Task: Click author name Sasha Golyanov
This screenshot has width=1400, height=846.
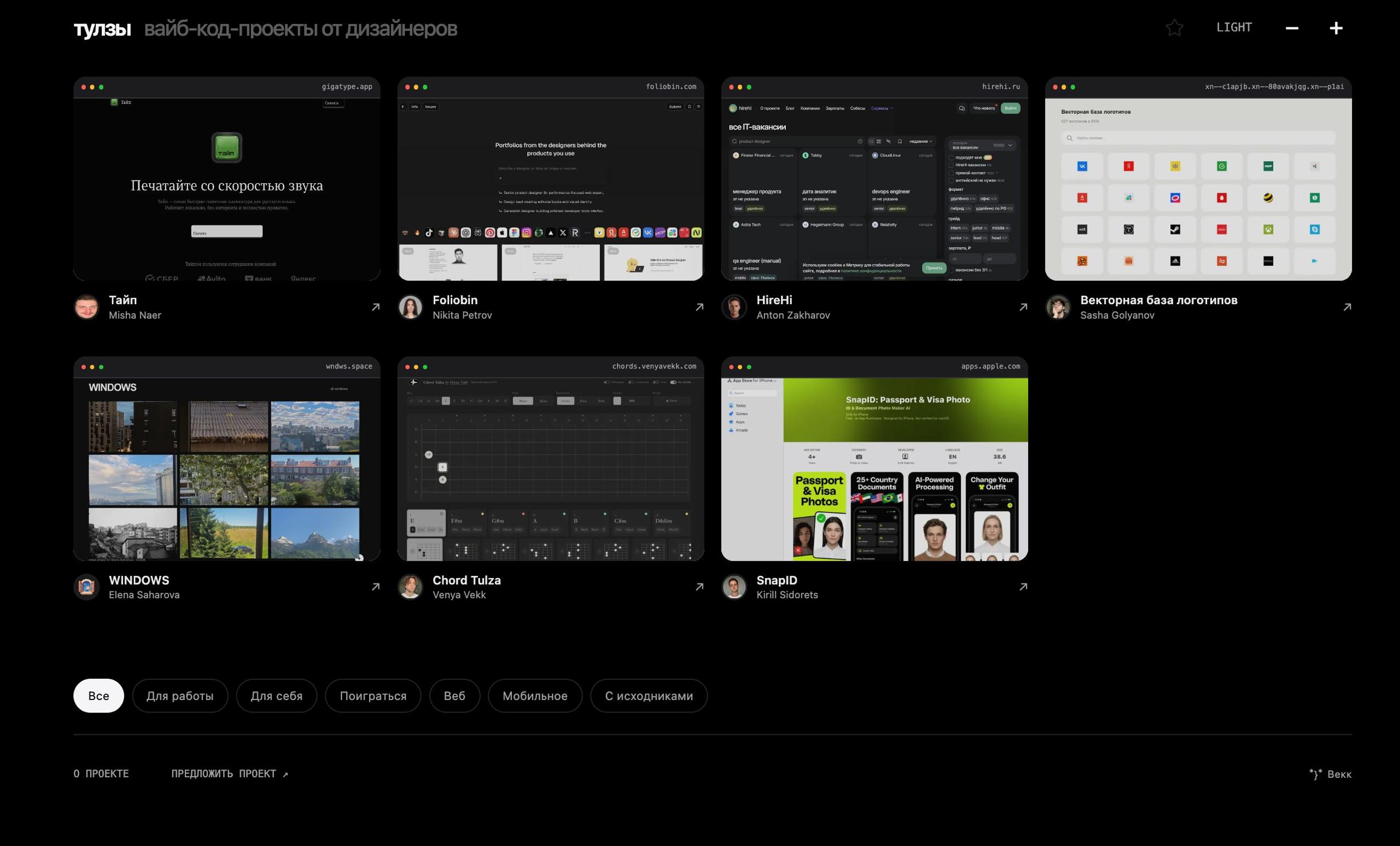Action: [1117, 316]
